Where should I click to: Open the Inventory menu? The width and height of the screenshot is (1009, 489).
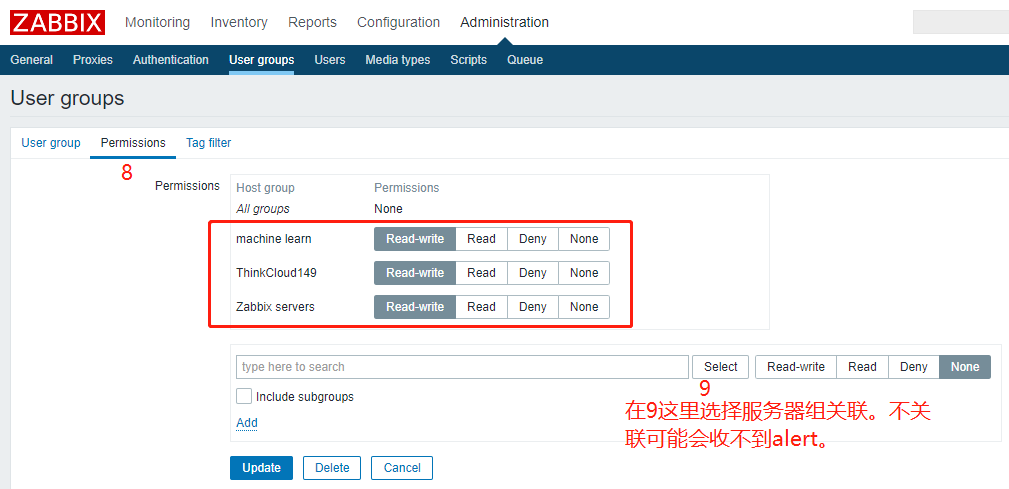239,23
